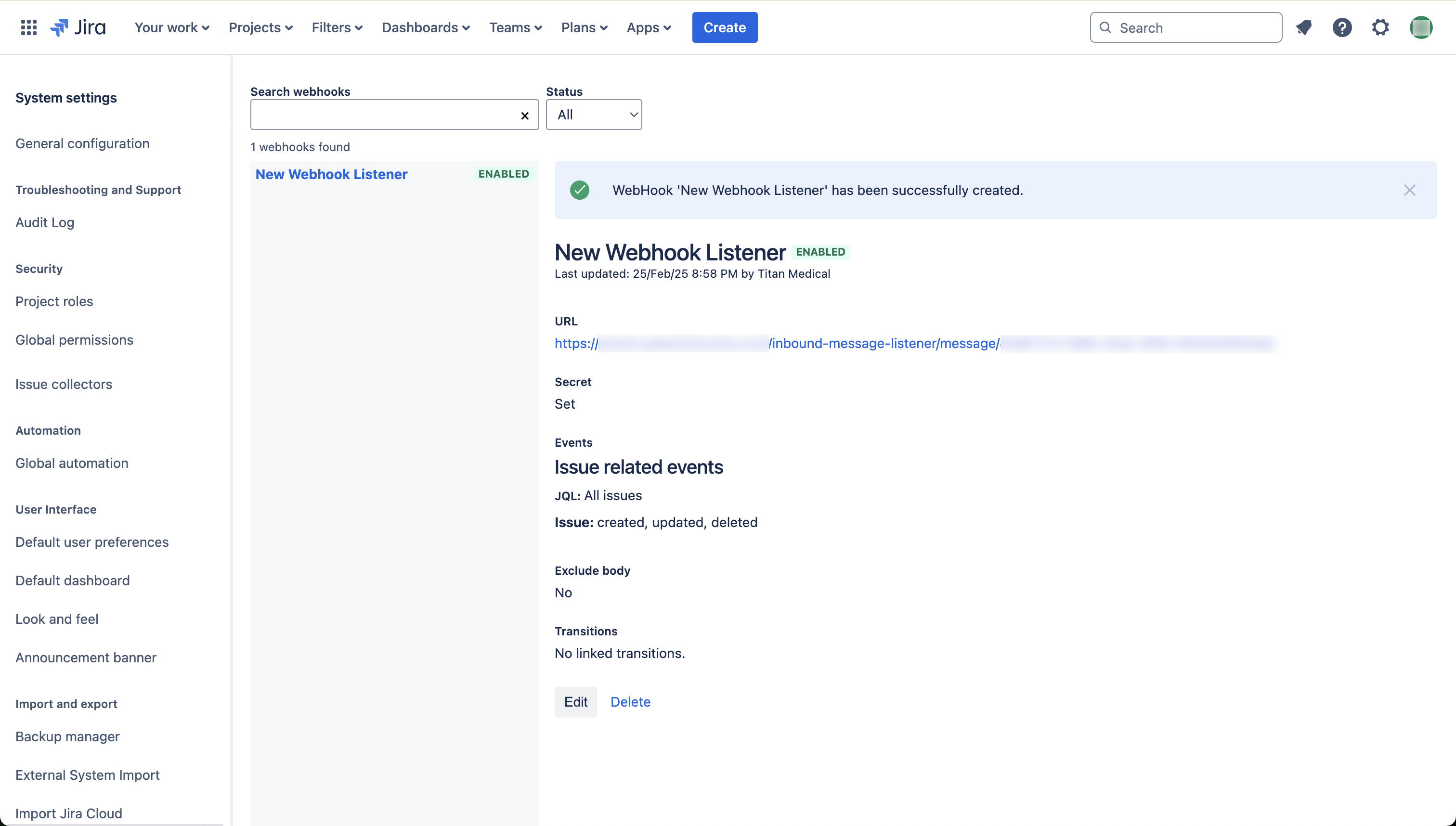Open Announcement banner settings
This screenshot has height=826, width=1456.
pyautogui.click(x=86, y=658)
